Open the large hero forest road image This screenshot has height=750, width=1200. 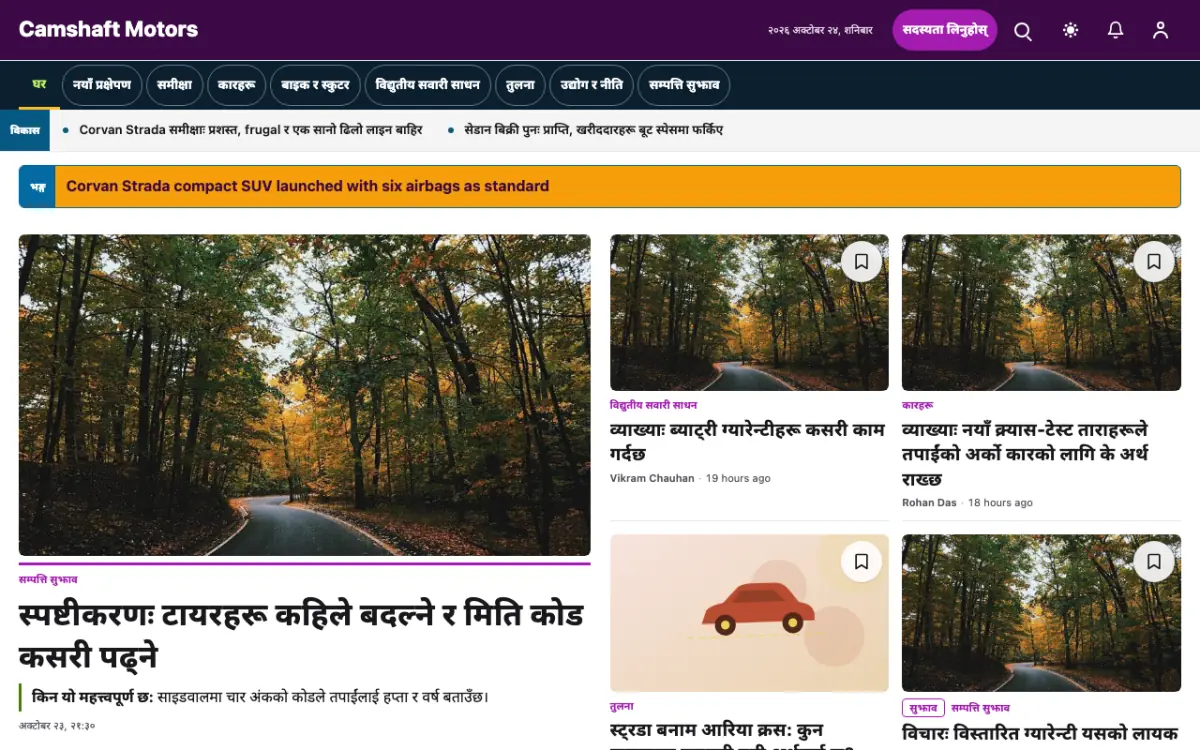[305, 395]
